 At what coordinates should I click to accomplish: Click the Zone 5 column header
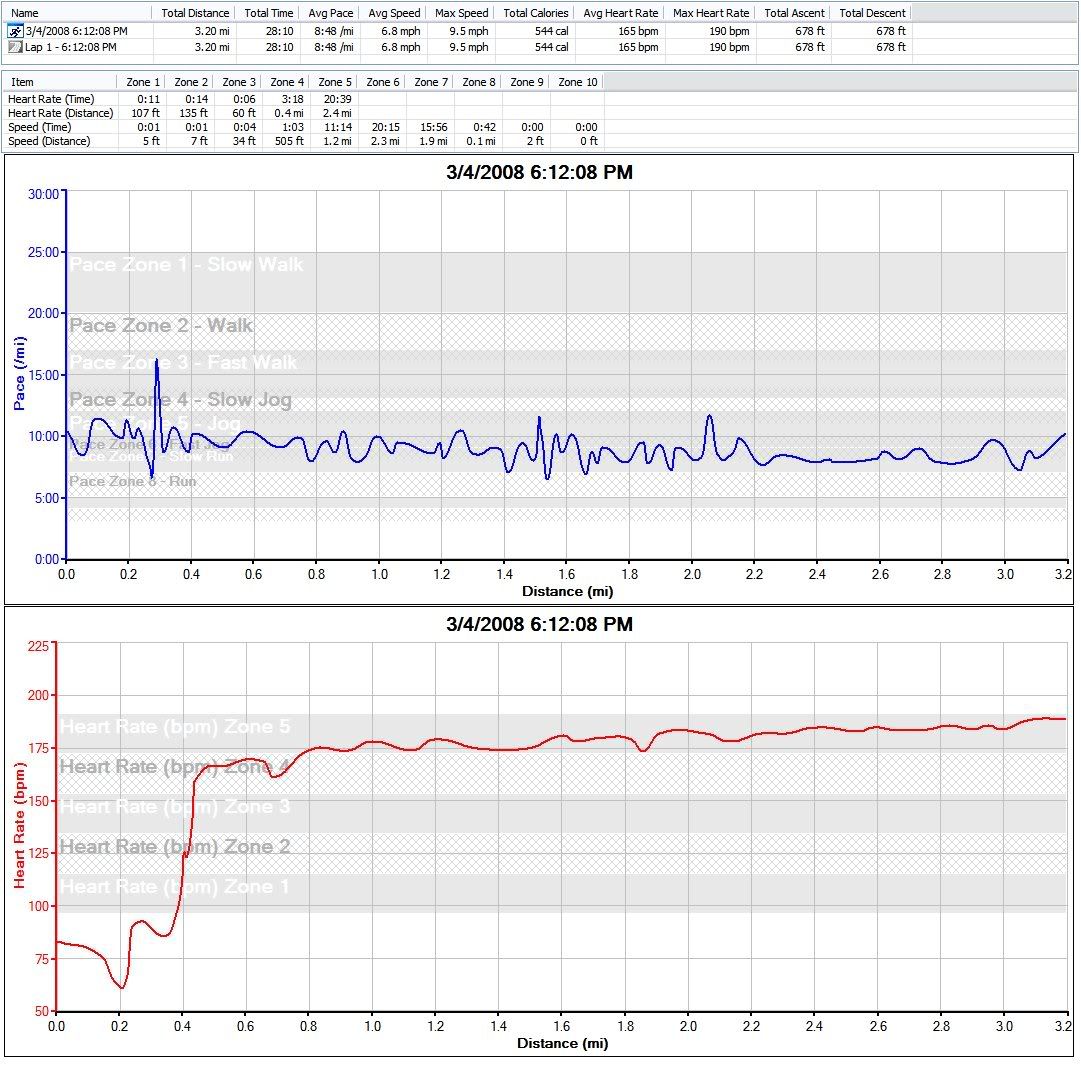335,82
